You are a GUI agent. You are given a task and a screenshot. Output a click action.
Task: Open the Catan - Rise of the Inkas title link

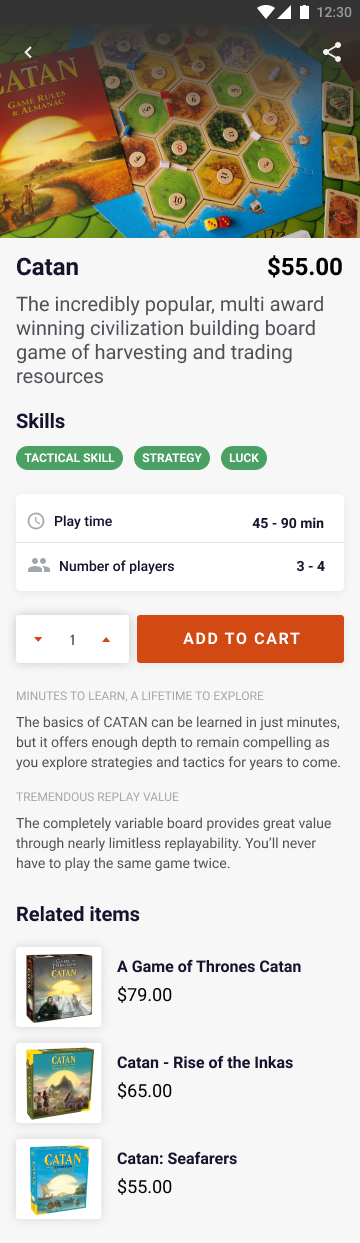pos(205,1063)
